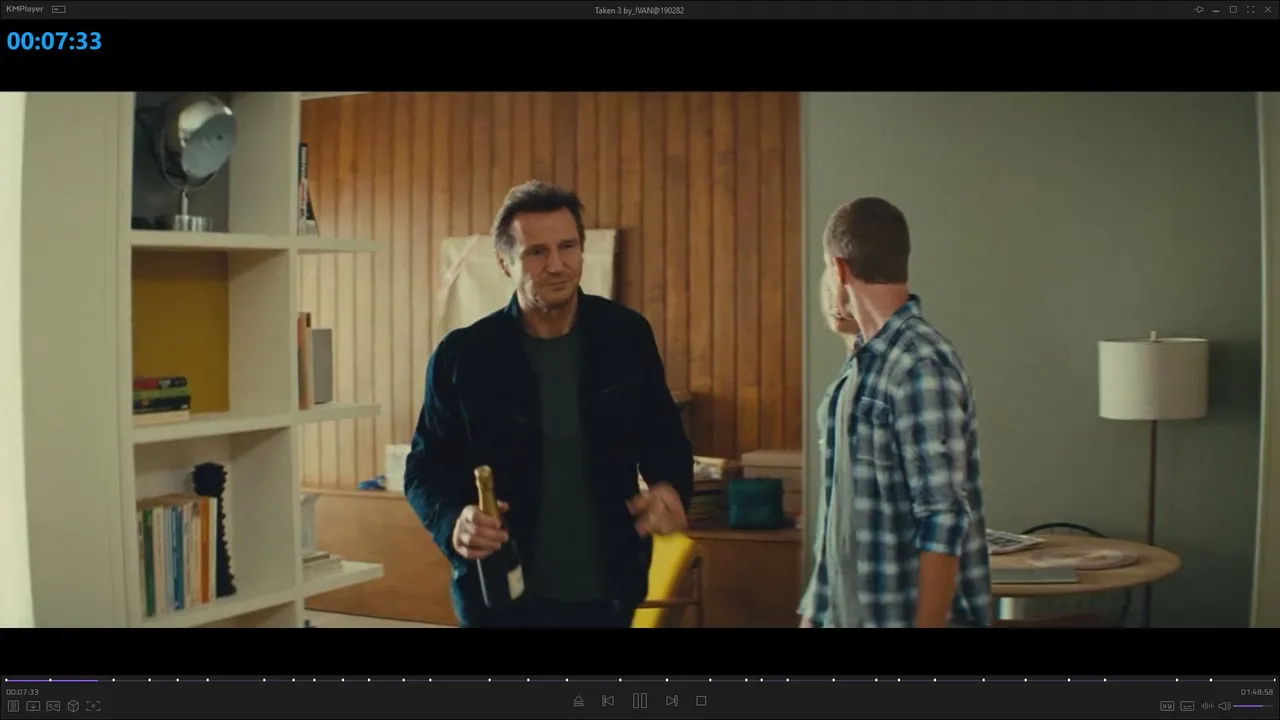Click the eject/open file button
This screenshot has height=720, width=1280.
point(578,701)
